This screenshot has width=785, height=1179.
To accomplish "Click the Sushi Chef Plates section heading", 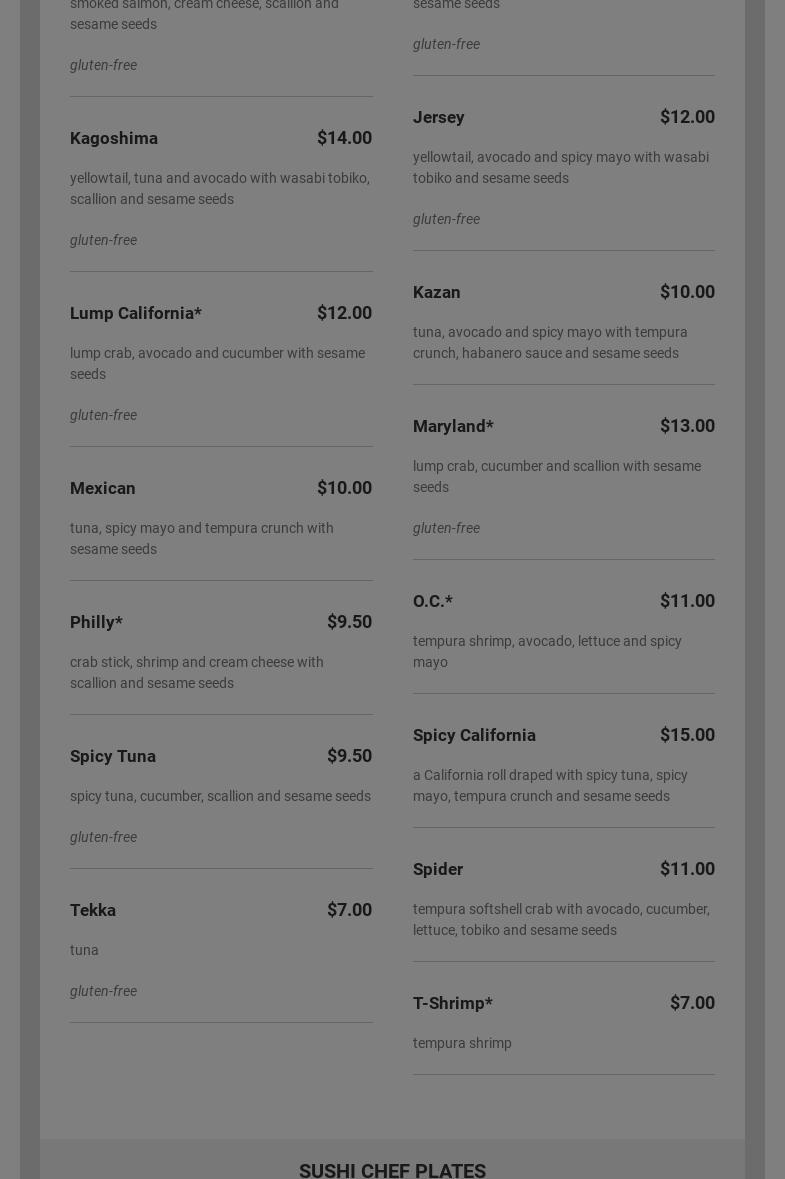I will pos(392,1170).
